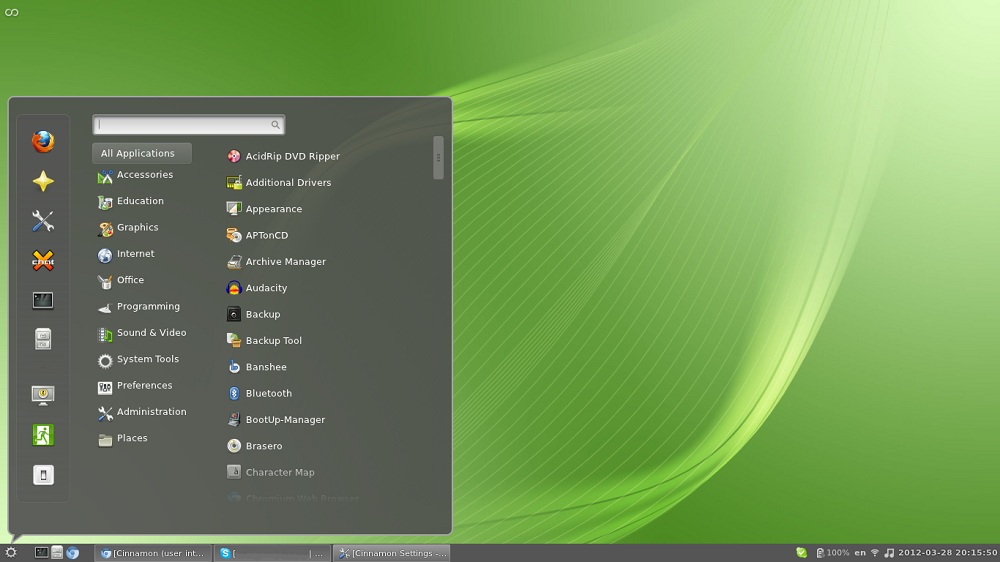Viewport: 1000px width, 562px height.
Task: Open Additional Drivers
Action: pyautogui.click(x=279, y=183)
